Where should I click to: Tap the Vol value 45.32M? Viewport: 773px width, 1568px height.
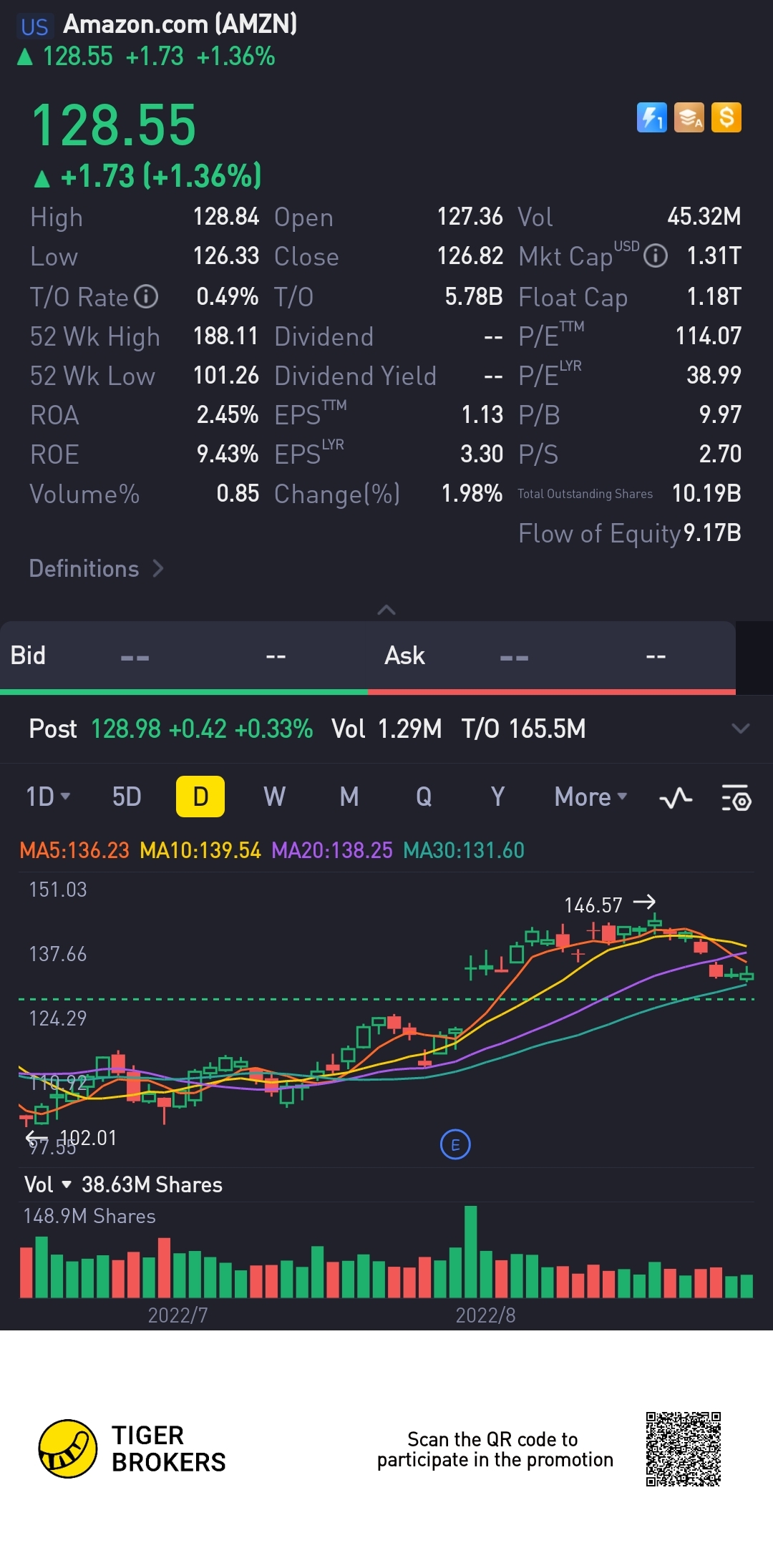tap(704, 216)
